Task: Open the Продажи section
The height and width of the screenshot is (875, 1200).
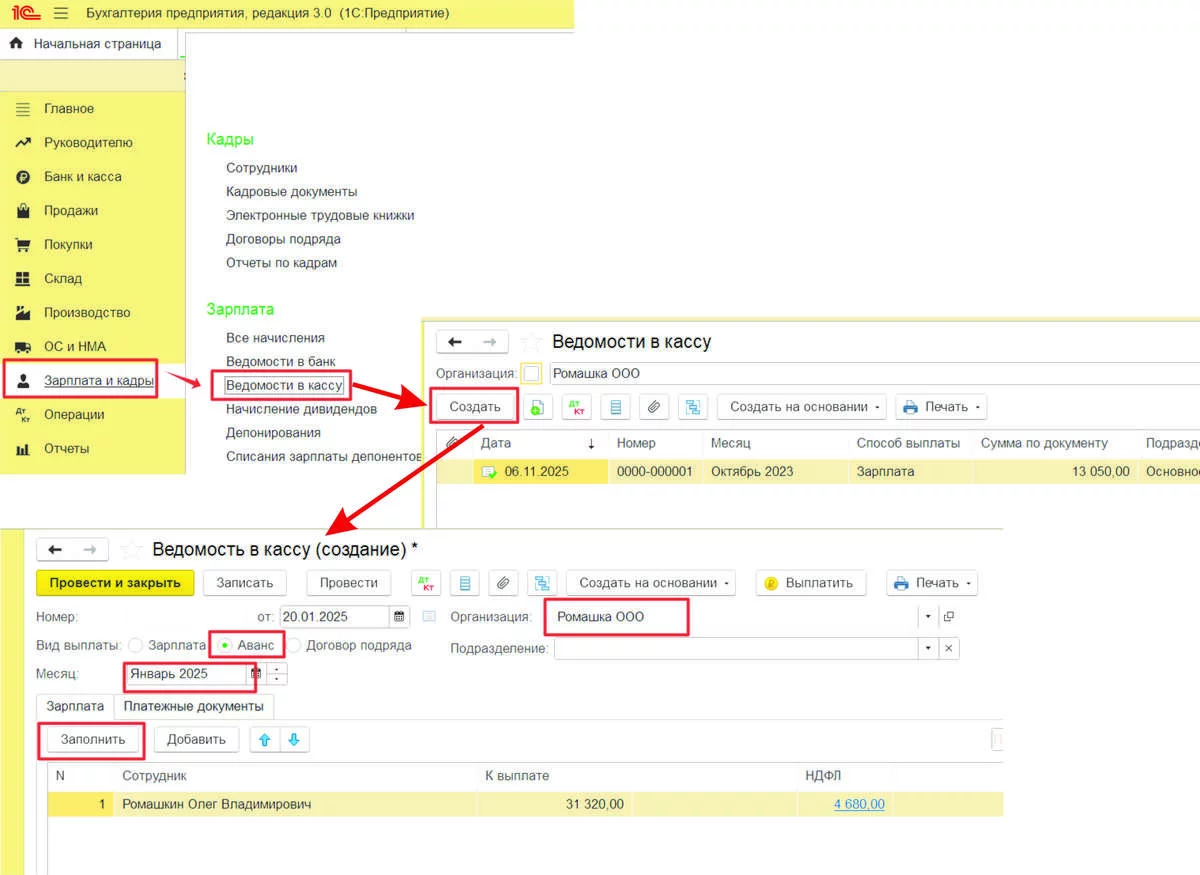Action: tap(71, 210)
